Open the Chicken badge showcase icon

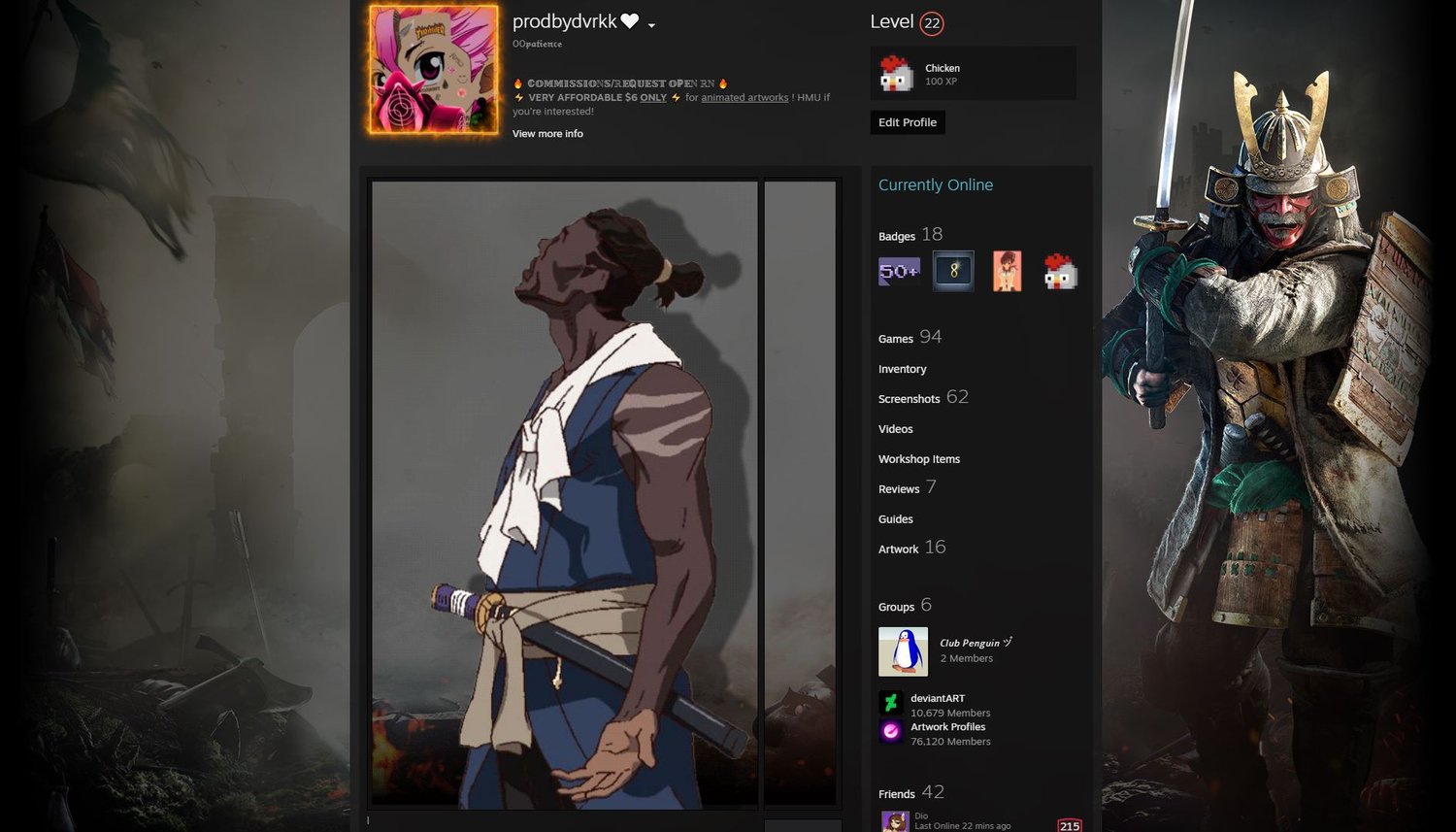pyautogui.click(x=896, y=74)
